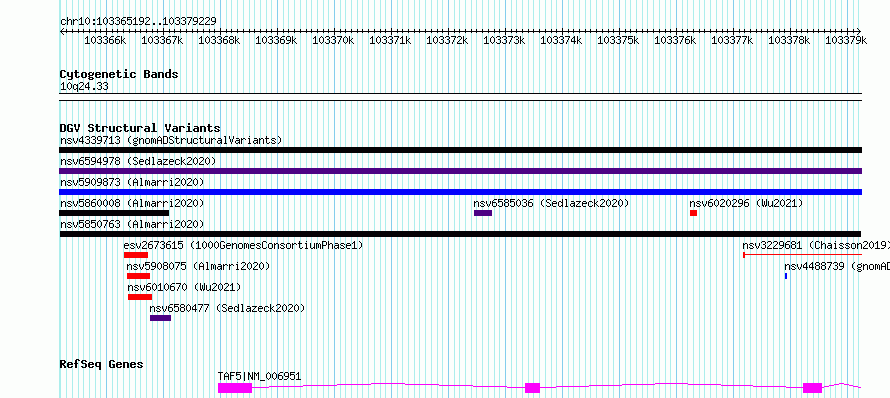
Task: Click the RefSeq Genes track heading
Action: click(x=102, y=364)
